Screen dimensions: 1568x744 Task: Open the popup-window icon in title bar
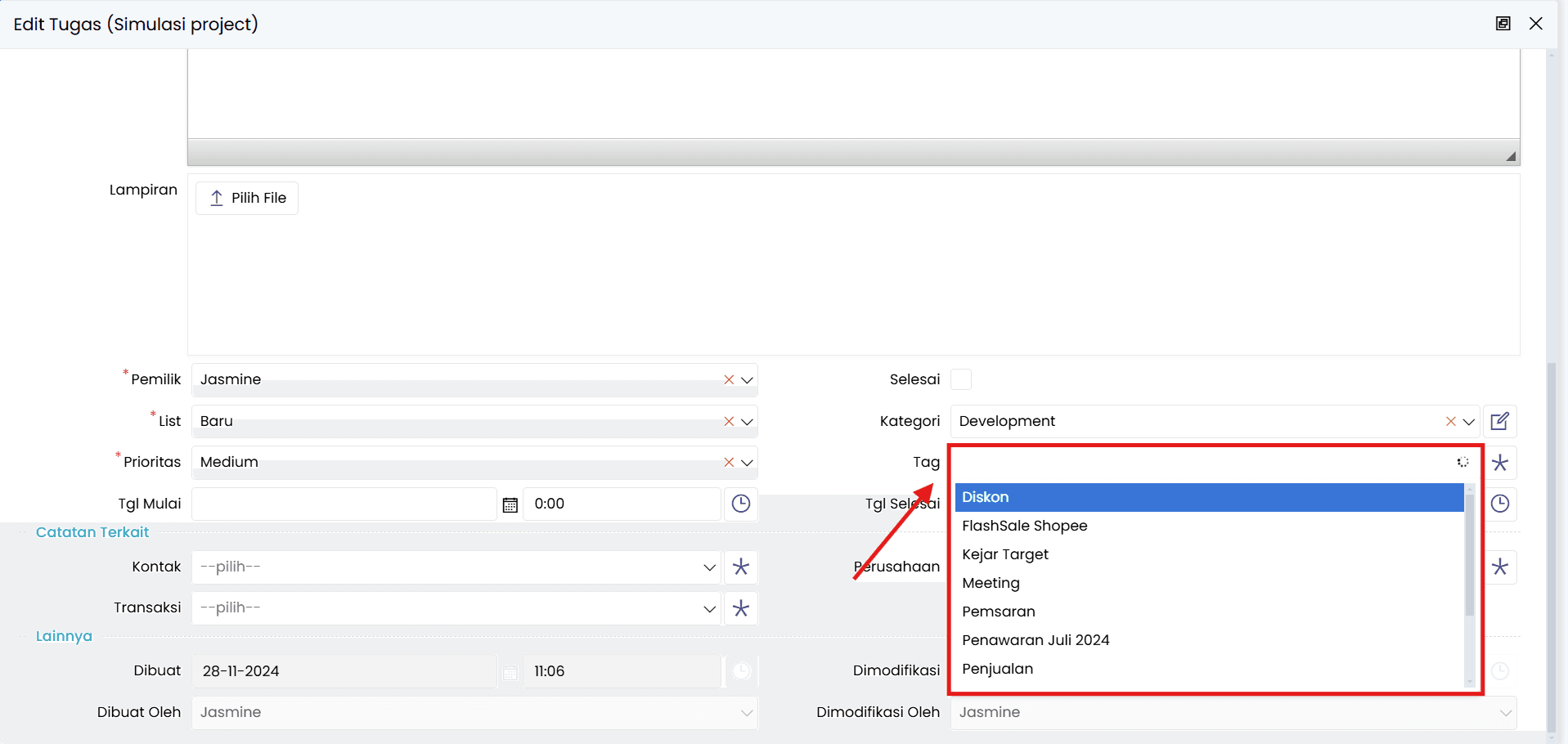1503,24
